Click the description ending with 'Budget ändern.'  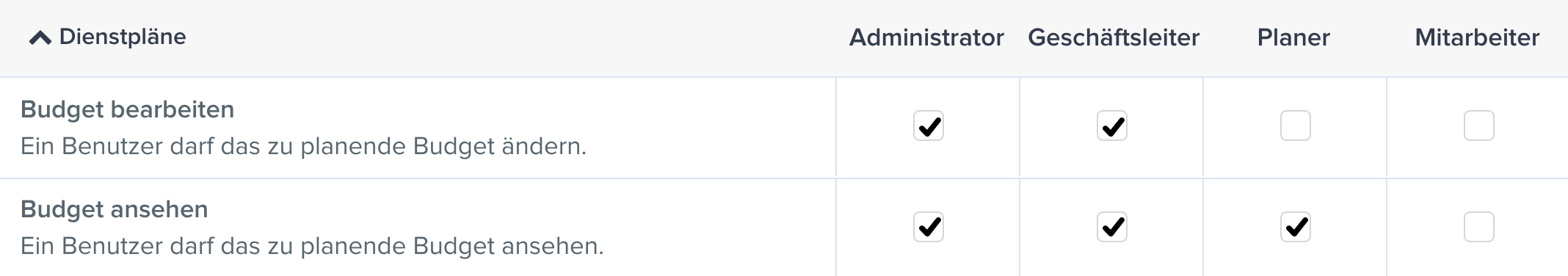pos(303,146)
